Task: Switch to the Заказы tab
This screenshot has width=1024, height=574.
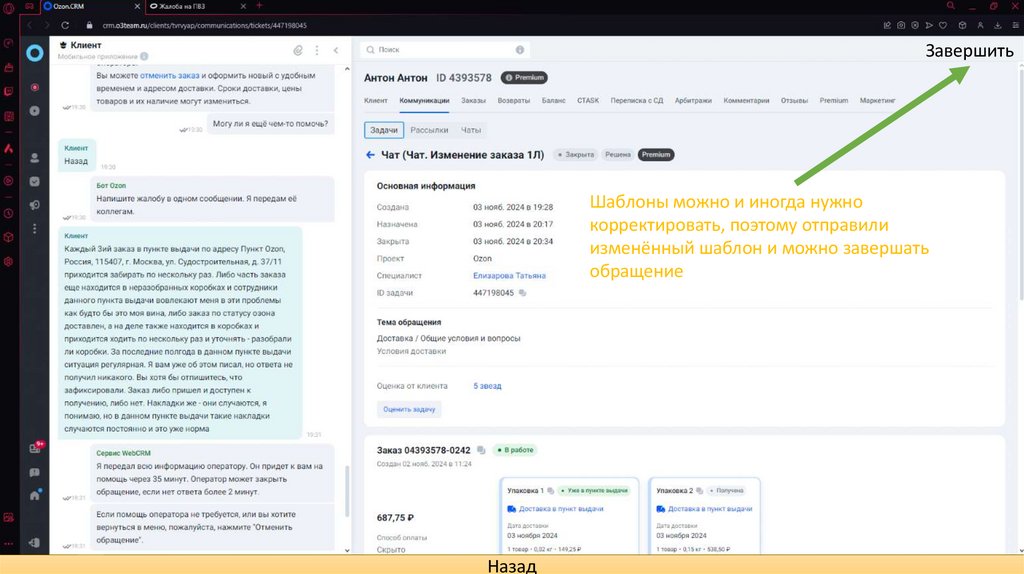Action: point(473,100)
